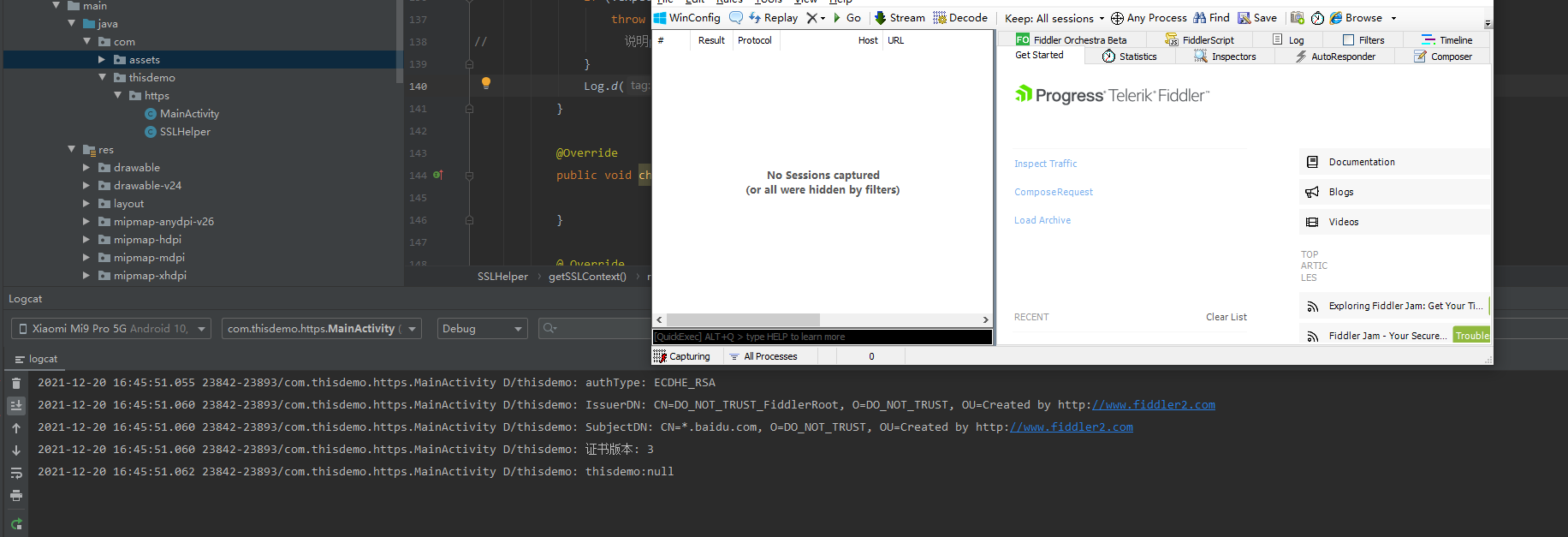Toggle the Filters tab checkbox
Viewport: 1568px width, 537px height.
[1349, 39]
